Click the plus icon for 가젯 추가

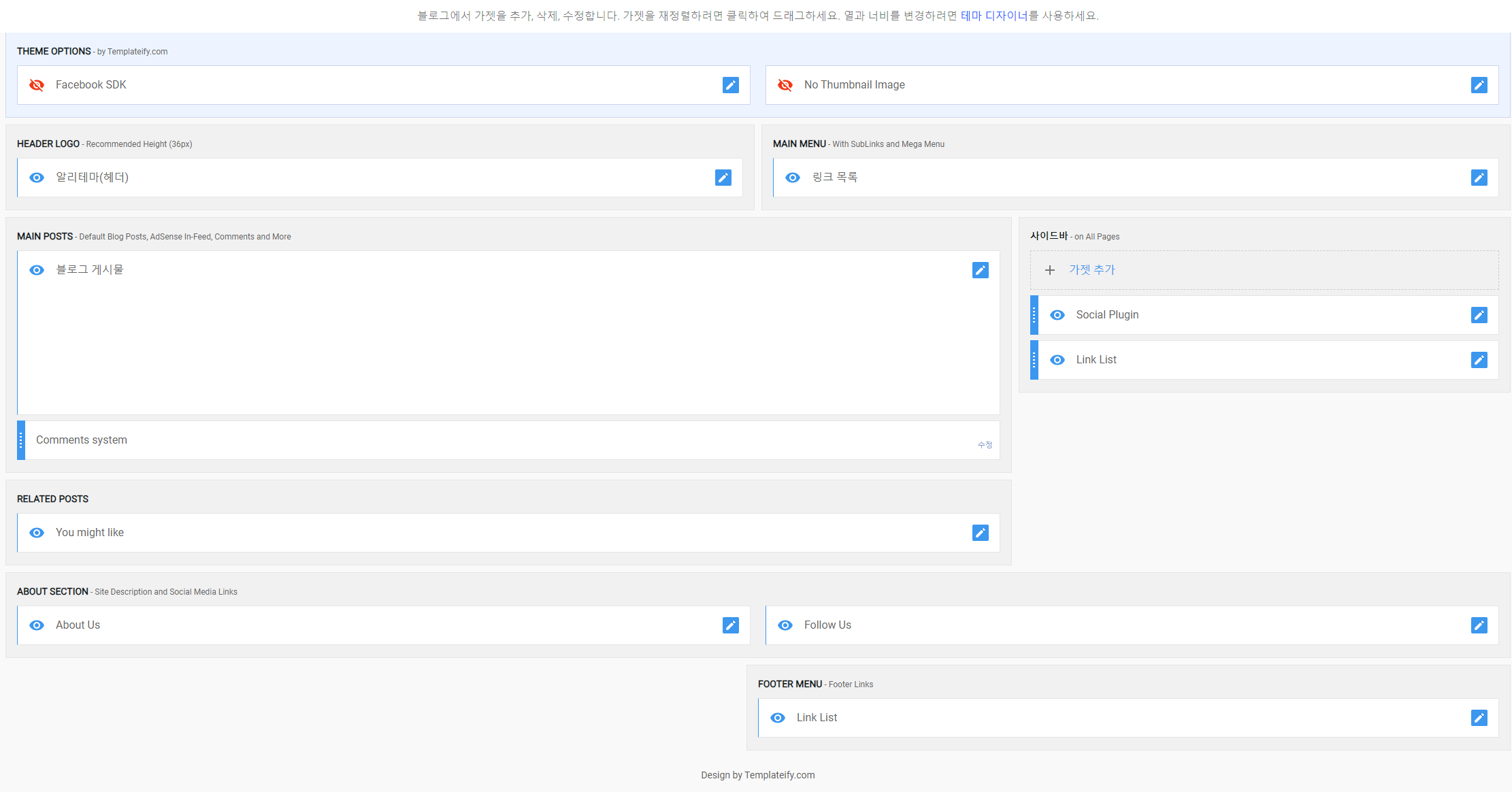[x=1050, y=270]
